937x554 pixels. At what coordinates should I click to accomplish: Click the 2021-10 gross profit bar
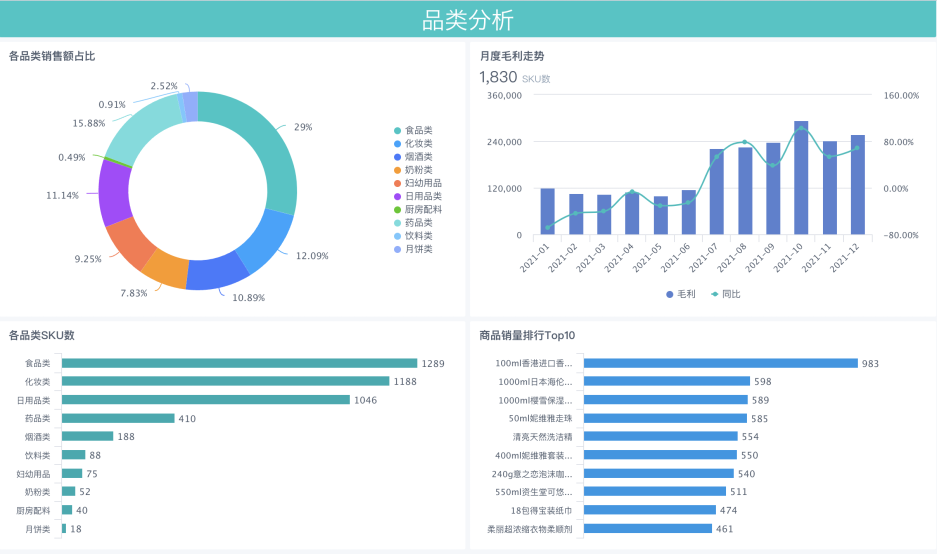coord(801,178)
